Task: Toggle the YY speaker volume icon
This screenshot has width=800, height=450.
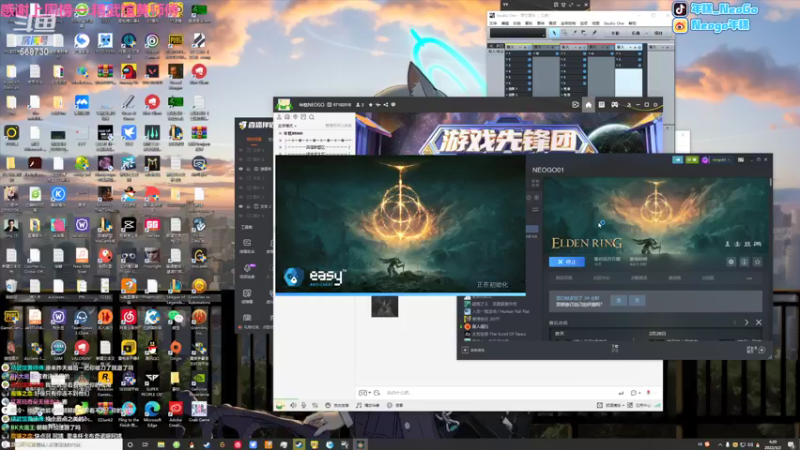Action: [x=293, y=405]
